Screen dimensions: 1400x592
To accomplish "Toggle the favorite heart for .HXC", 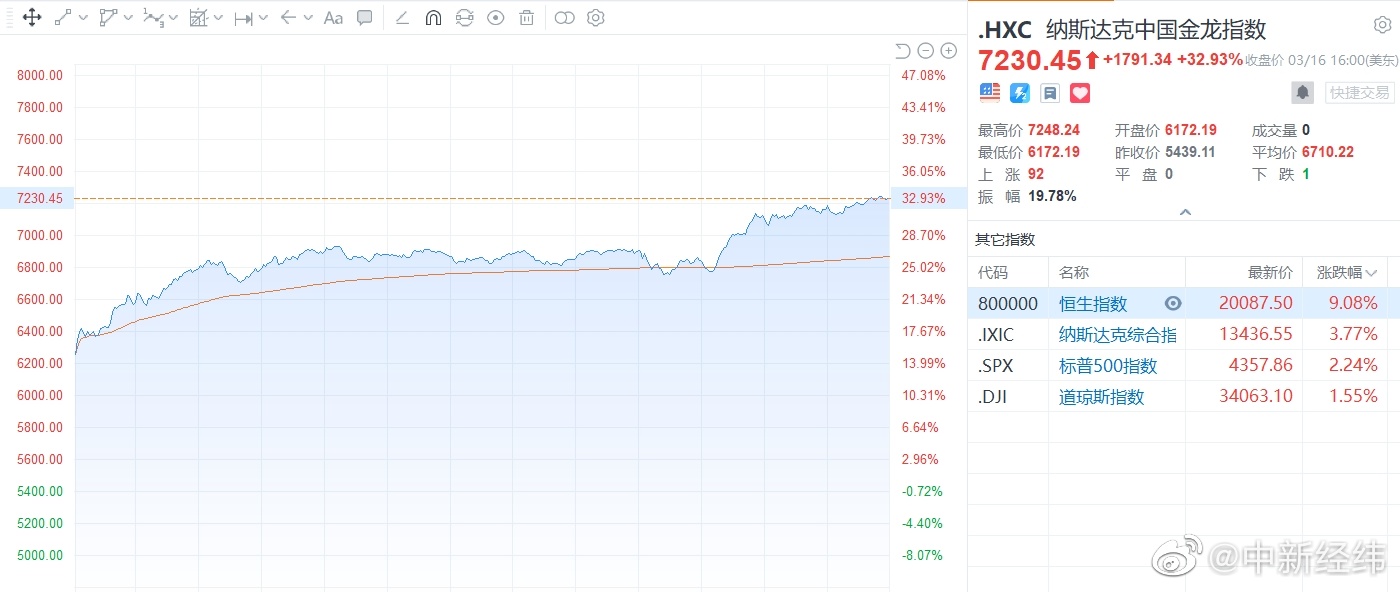I will pos(1080,93).
